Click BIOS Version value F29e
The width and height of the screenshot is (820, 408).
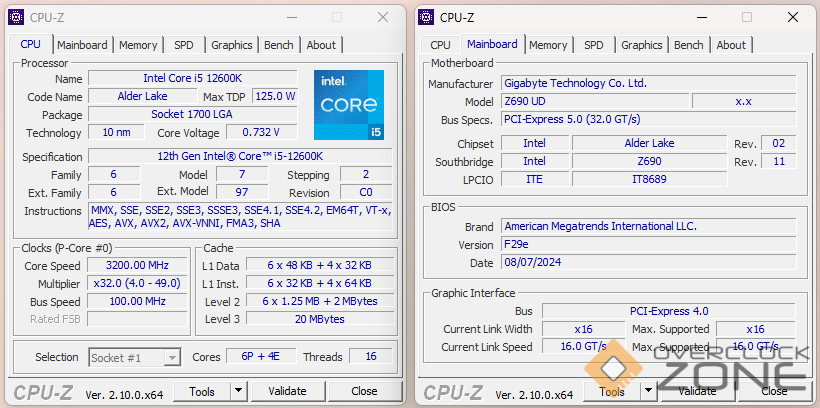tap(648, 244)
